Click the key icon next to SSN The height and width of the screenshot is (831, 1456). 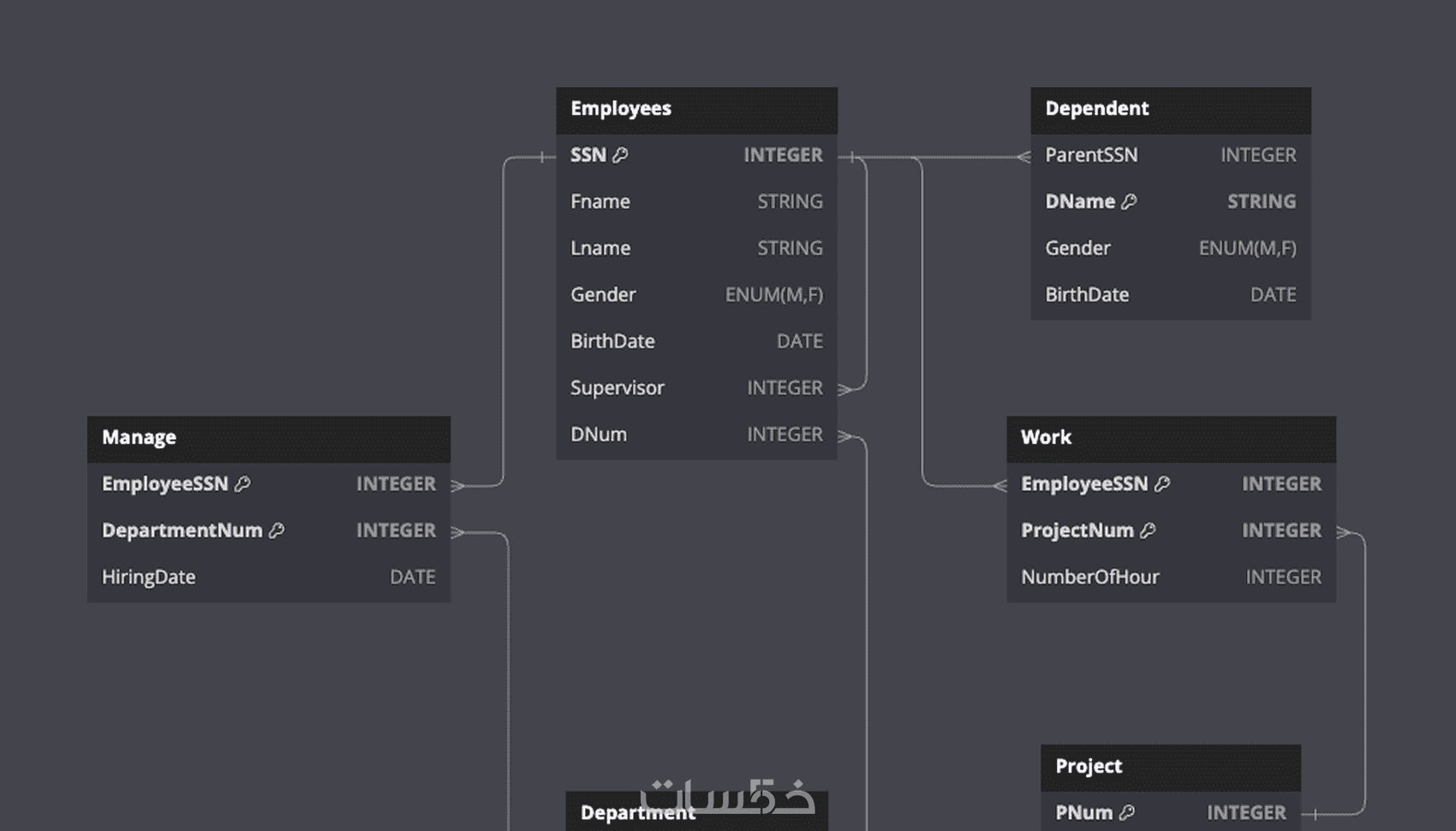tap(620, 155)
